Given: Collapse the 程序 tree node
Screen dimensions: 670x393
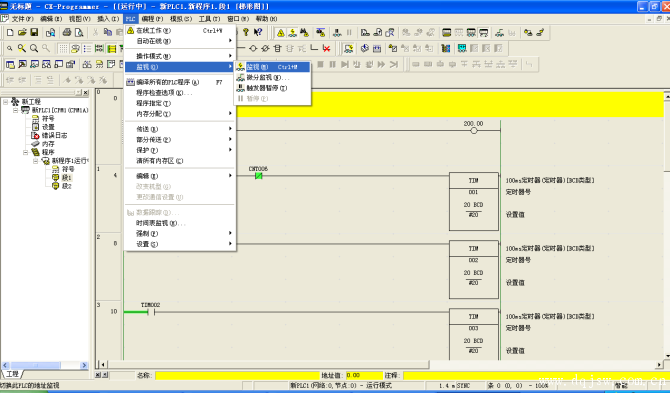Looking at the screenshot, I should (26, 152).
